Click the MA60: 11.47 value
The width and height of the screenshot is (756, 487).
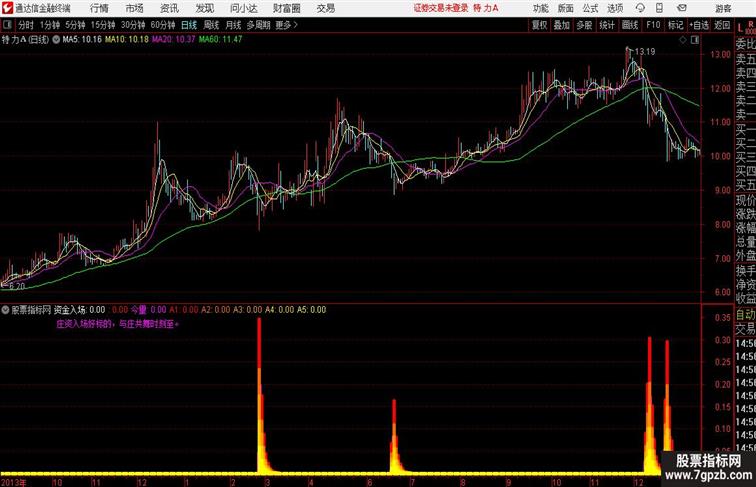(x=220, y=40)
